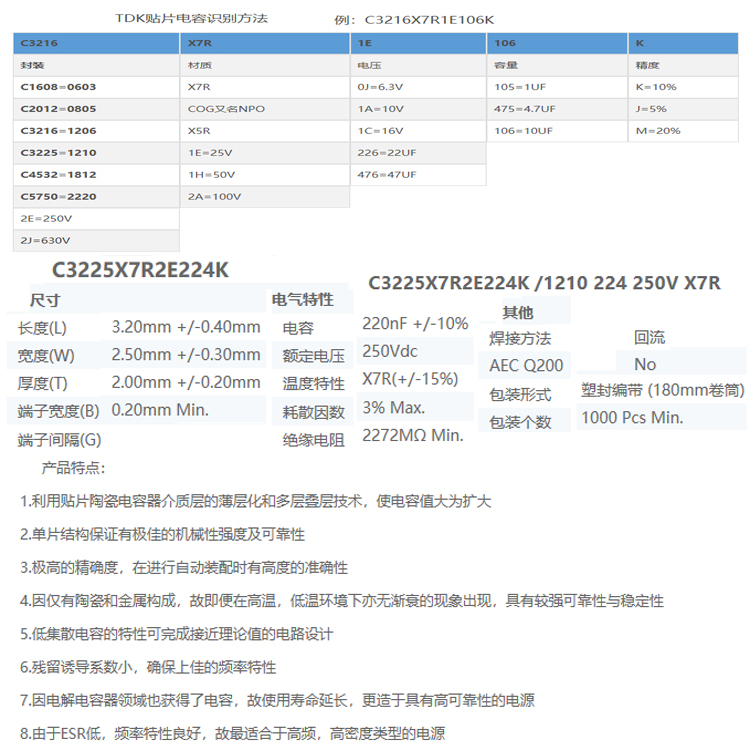Screen dimensions: 750x750
Task: Click the 1H=50V cell
Action: click(265, 175)
